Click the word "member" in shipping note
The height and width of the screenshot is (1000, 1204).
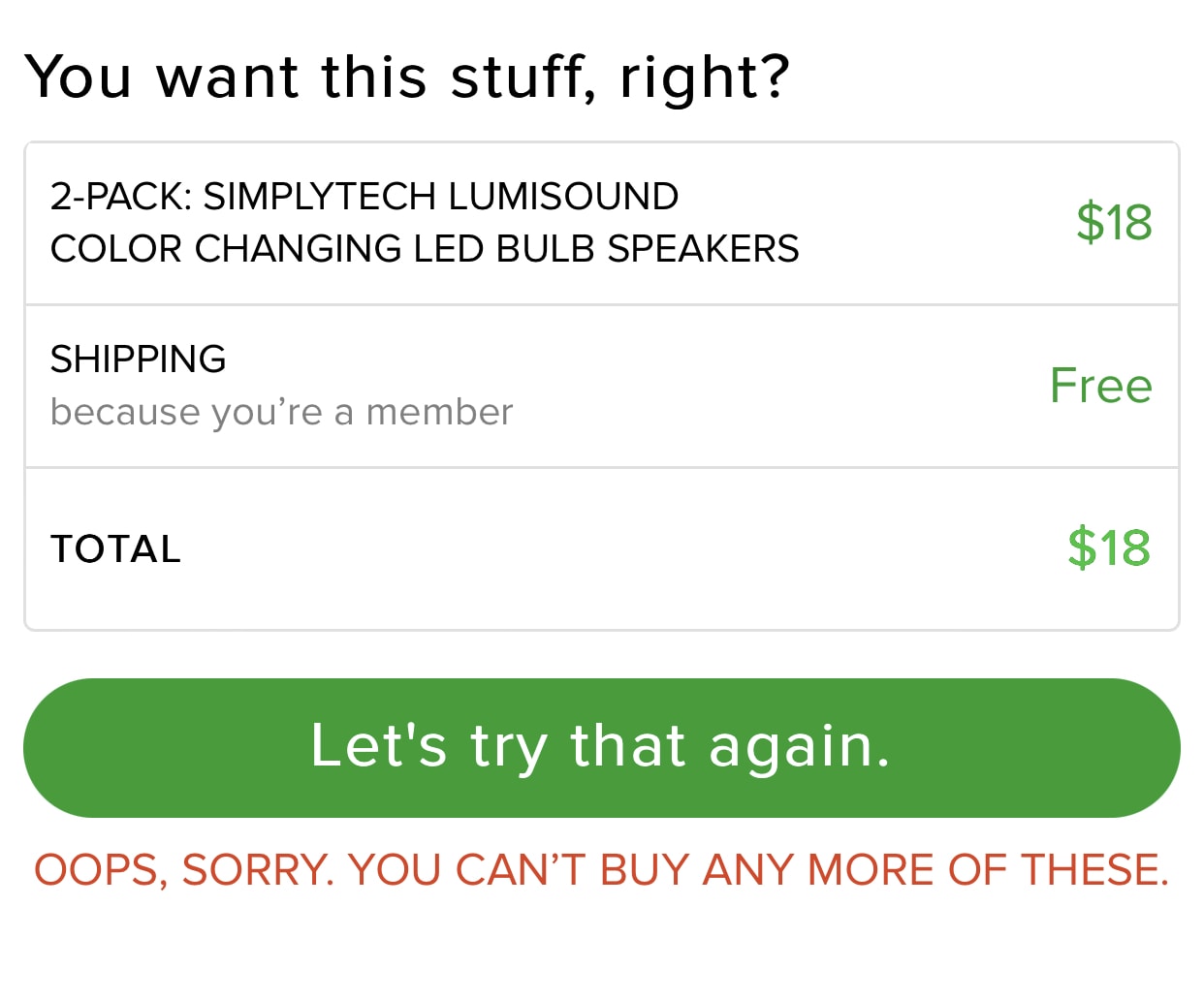[439, 412]
